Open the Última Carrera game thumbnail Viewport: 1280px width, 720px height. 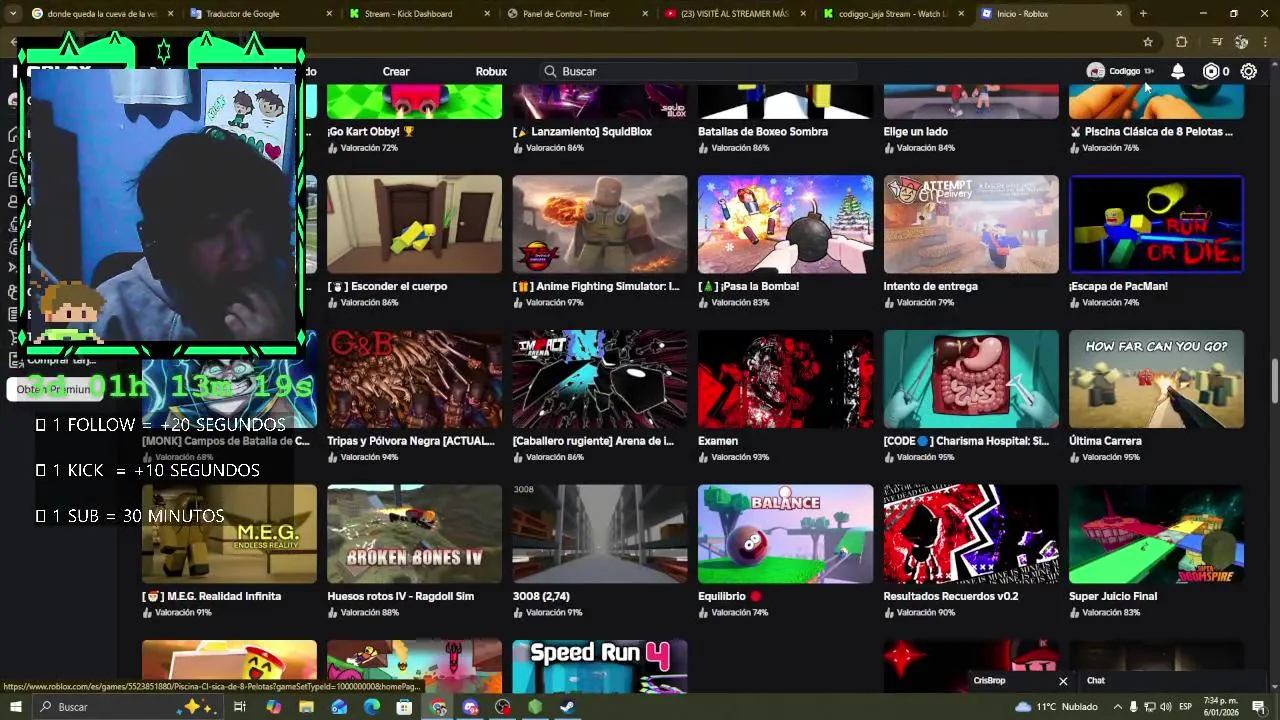coord(1156,379)
